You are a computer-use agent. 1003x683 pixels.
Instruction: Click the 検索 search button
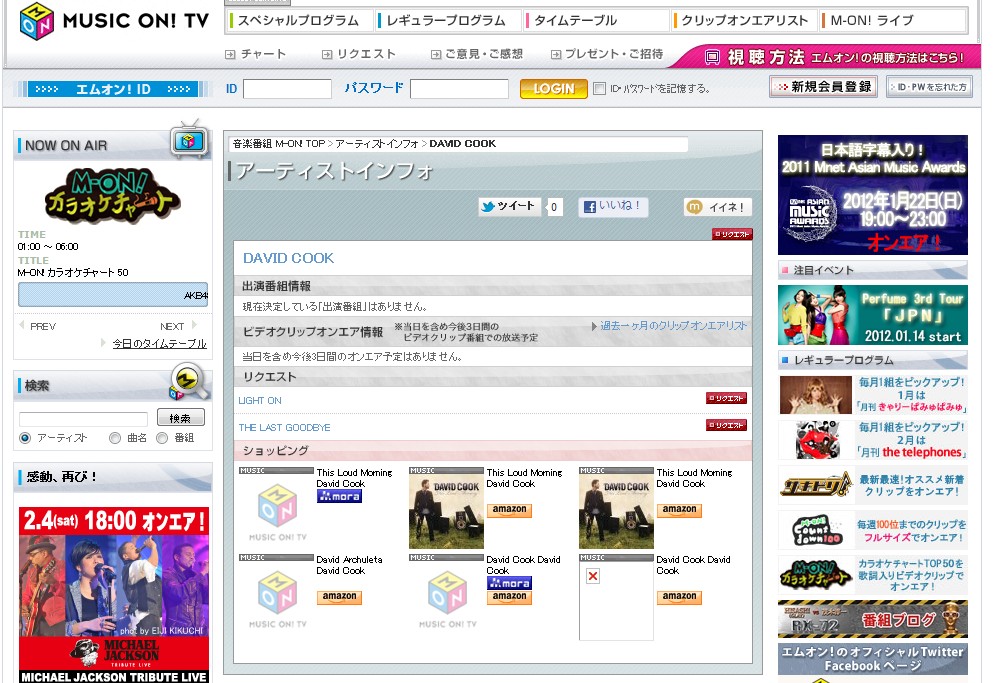(180, 418)
